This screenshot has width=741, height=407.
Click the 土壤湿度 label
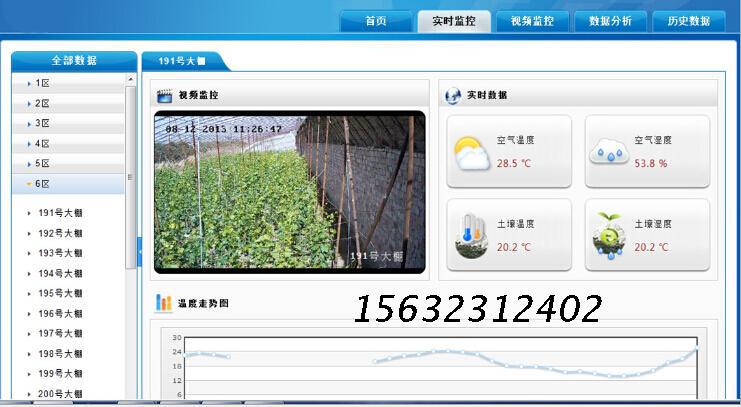click(x=653, y=224)
